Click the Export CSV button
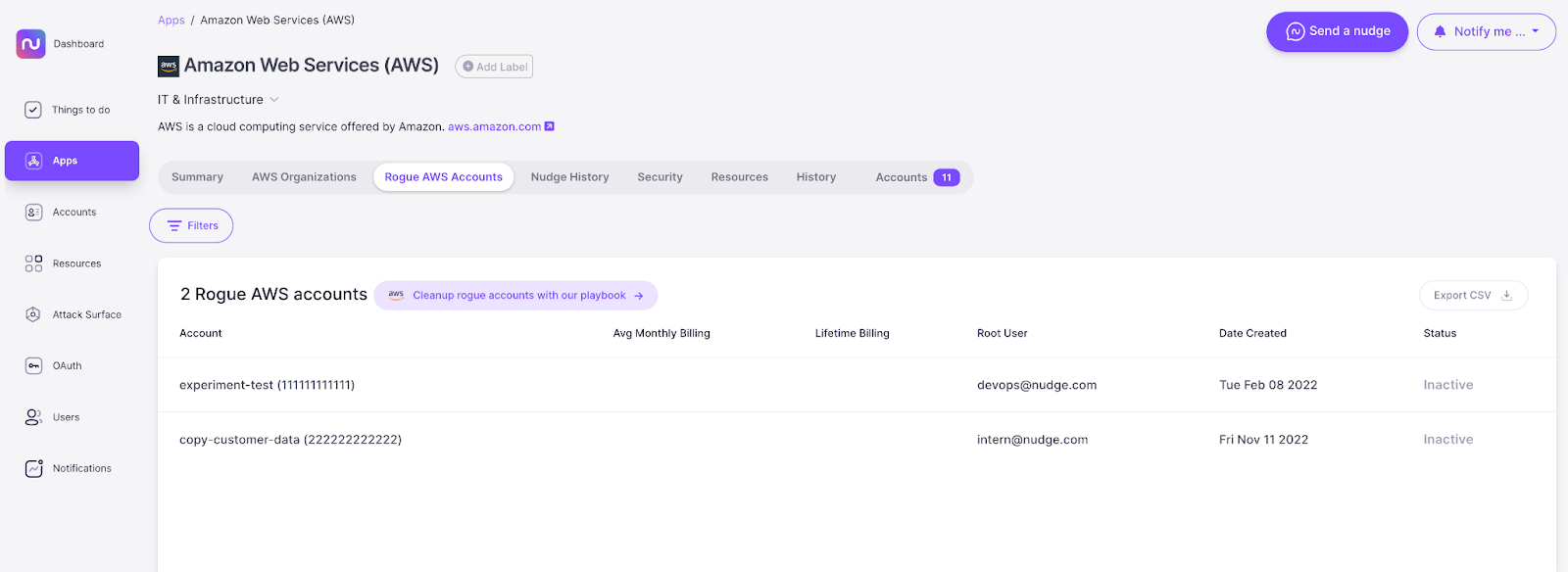1568x572 pixels. click(x=1472, y=295)
